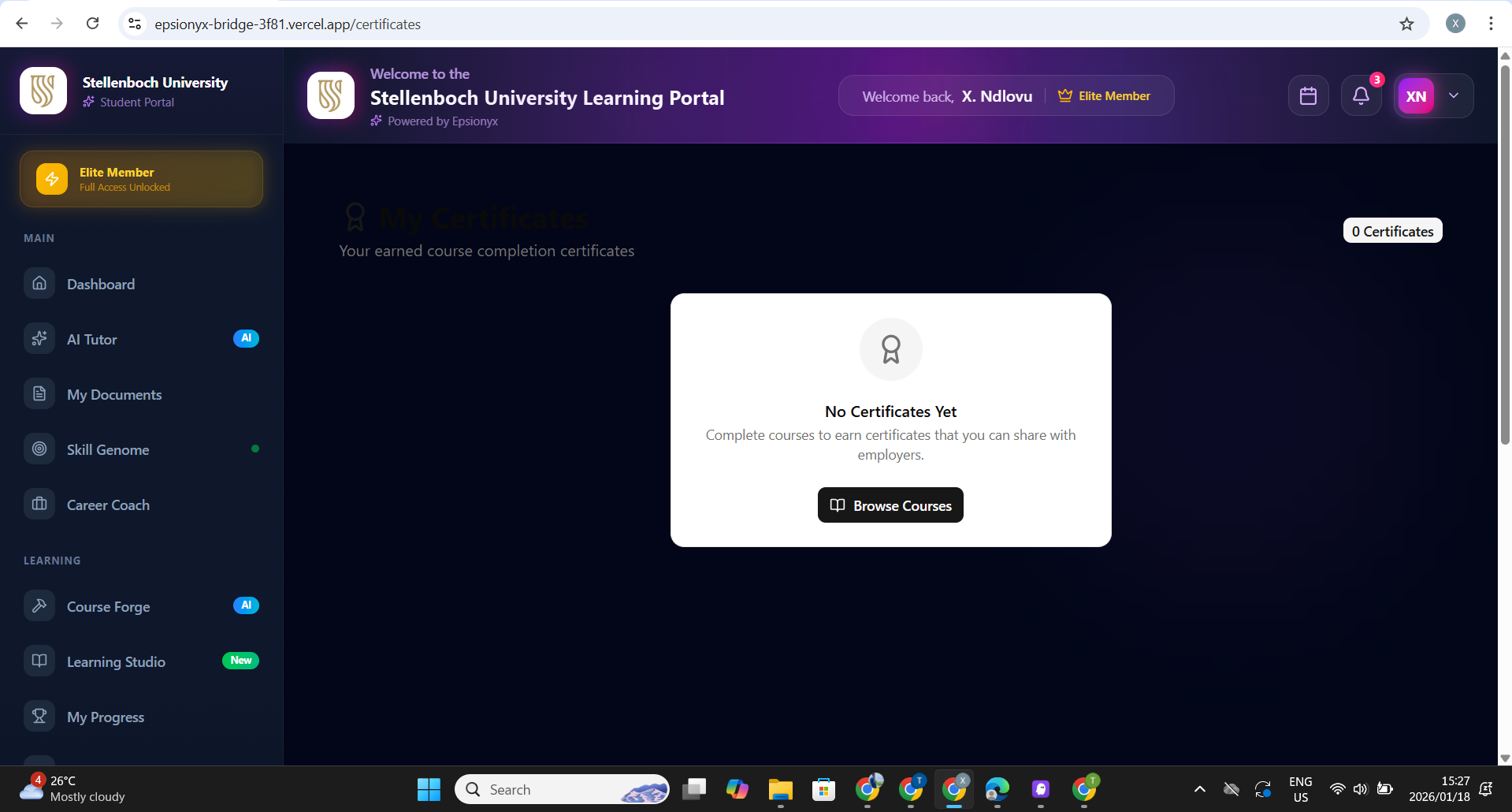Click the 0 Certificates badge
Viewport: 1512px width, 812px height.
1392,231
